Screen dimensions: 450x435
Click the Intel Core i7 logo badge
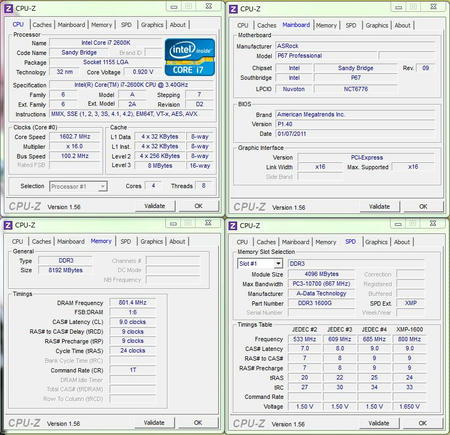click(190, 57)
